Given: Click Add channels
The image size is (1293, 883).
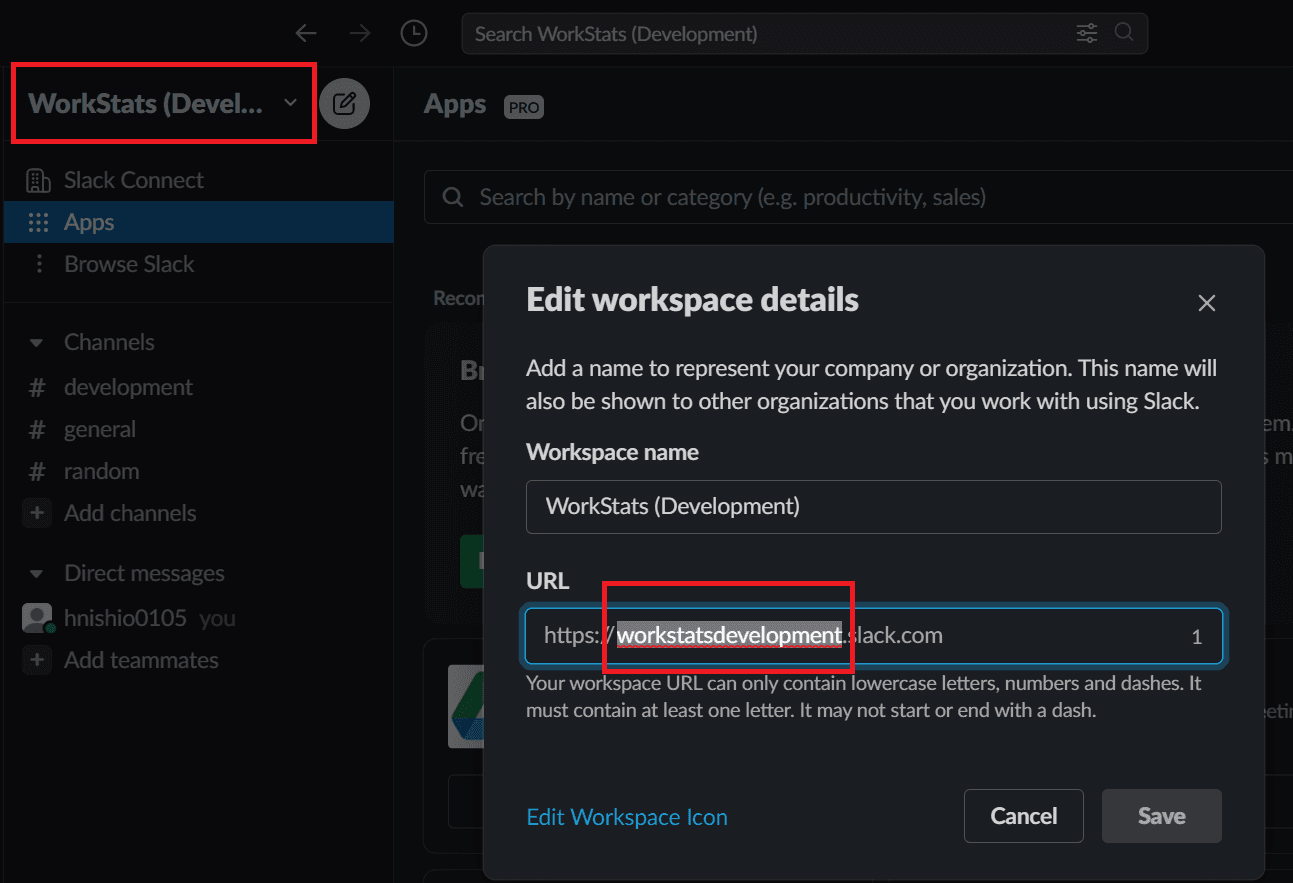Looking at the screenshot, I should coord(130,513).
